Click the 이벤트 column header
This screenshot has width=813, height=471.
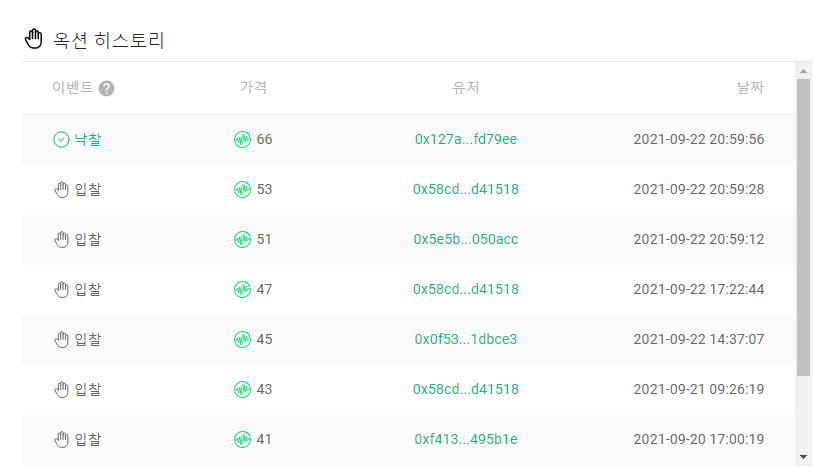click(x=73, y=87)
